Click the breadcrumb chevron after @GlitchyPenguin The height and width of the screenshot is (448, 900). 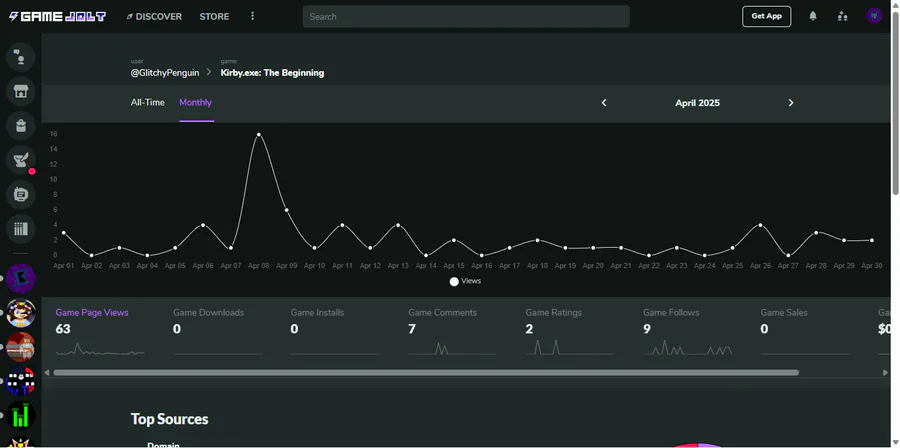[210, 72]
